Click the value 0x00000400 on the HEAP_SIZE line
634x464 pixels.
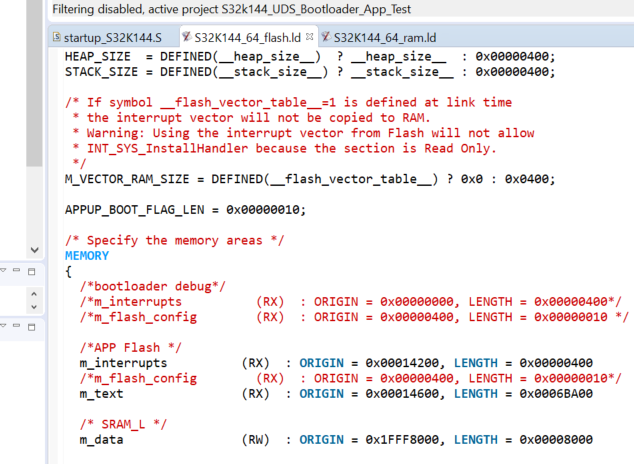pos(512,56)
